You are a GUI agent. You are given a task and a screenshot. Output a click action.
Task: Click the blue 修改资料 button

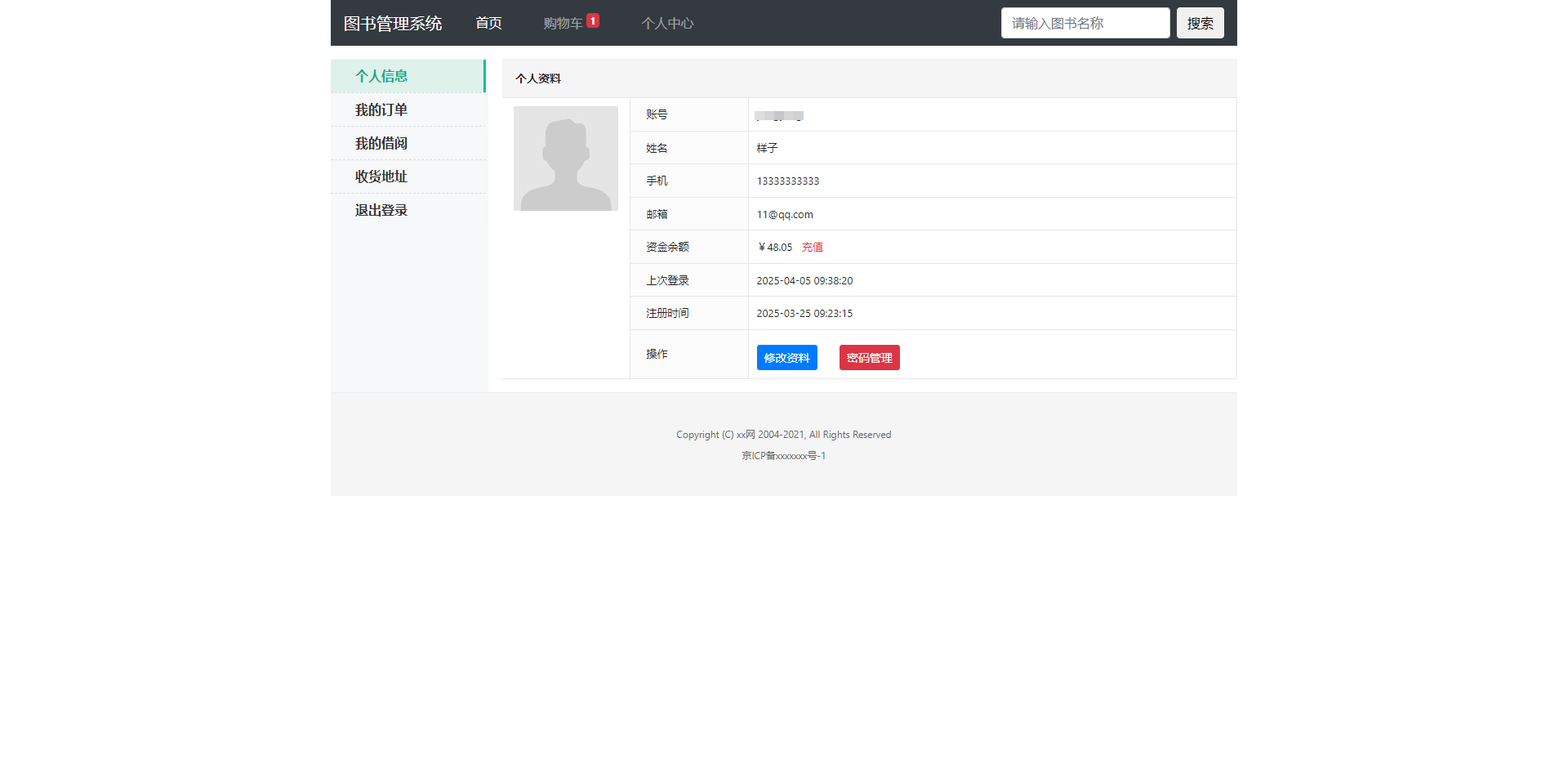787,357
